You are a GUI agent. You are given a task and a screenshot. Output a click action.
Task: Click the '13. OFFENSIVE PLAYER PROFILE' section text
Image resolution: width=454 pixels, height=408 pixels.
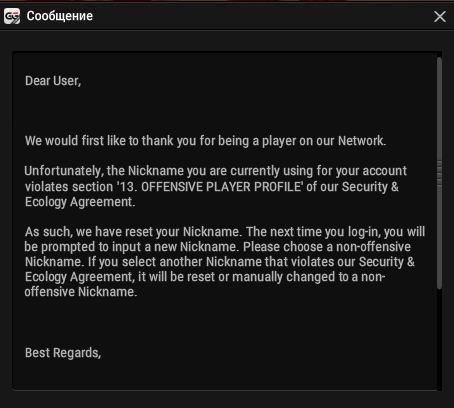coord(210,187)
